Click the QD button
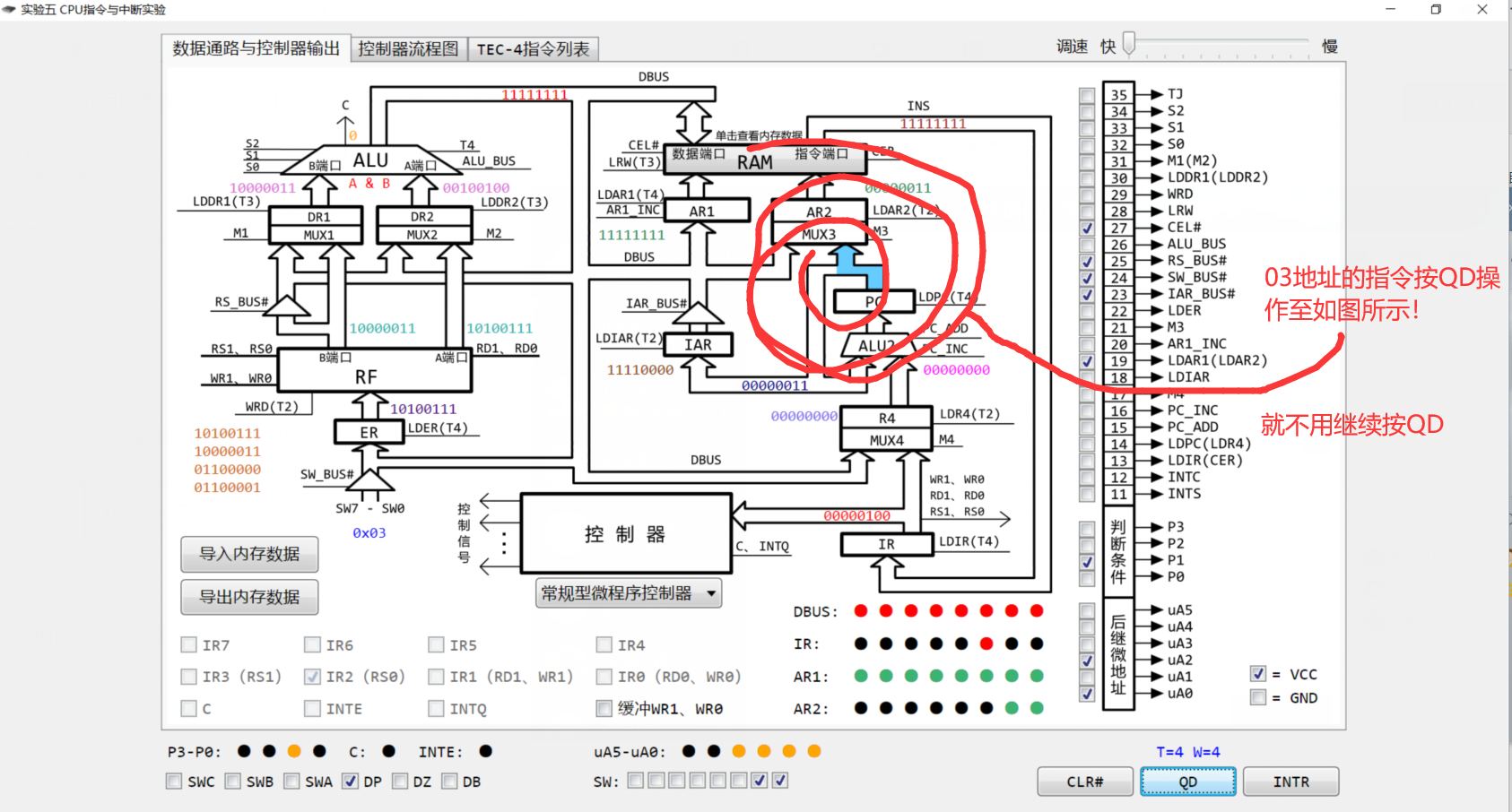Image resolution: width=1512 pixels, height=812 pixels. tap(1188, 782)
